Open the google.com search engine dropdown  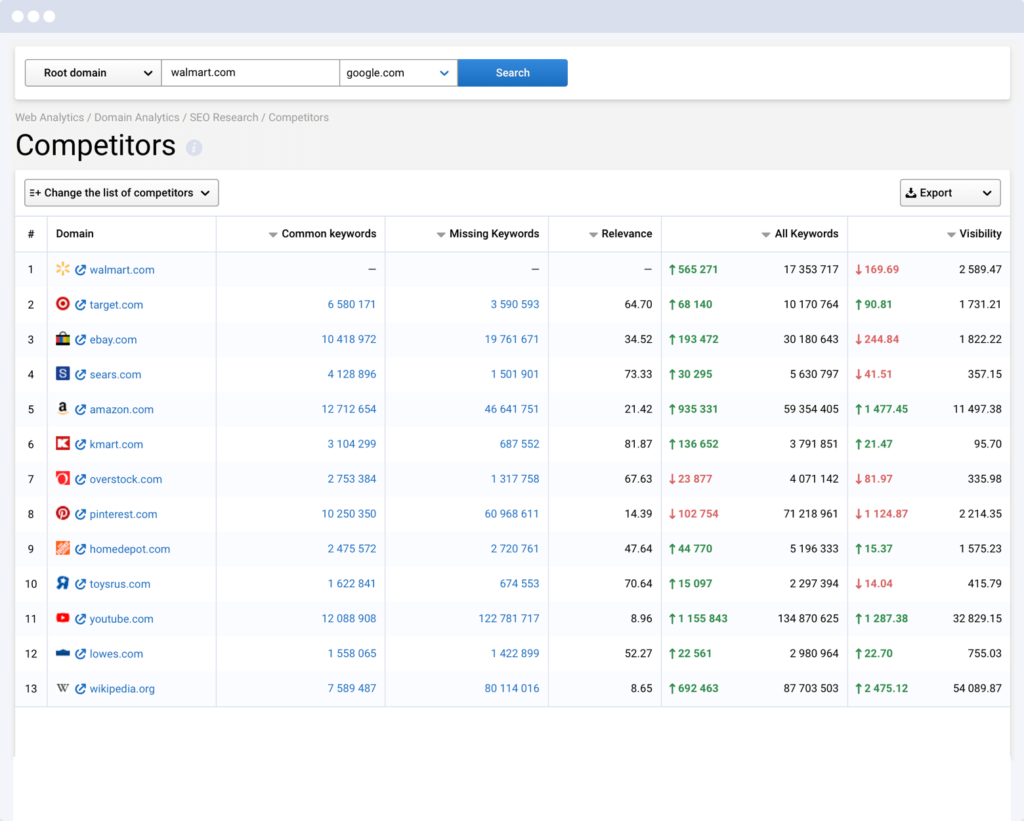pos(398,73)
